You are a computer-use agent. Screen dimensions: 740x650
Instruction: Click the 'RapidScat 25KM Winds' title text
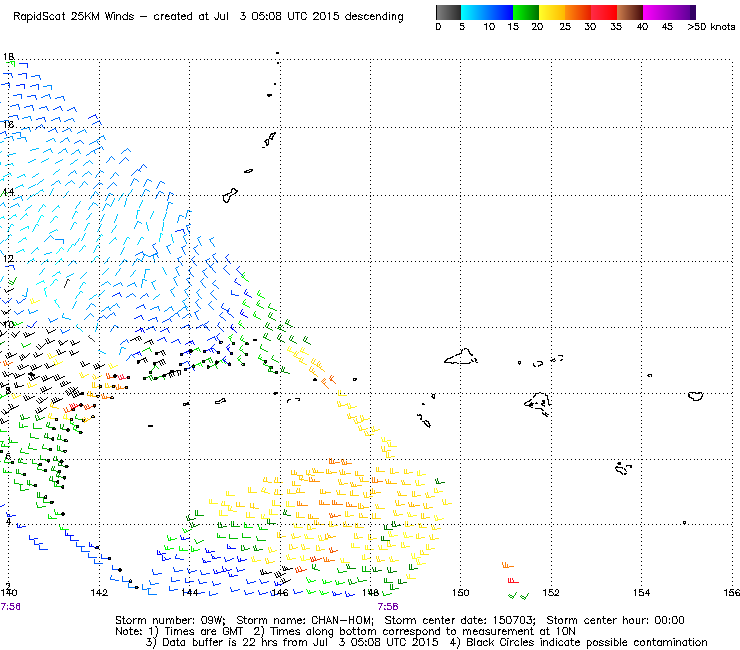click(x=74, y=17)
